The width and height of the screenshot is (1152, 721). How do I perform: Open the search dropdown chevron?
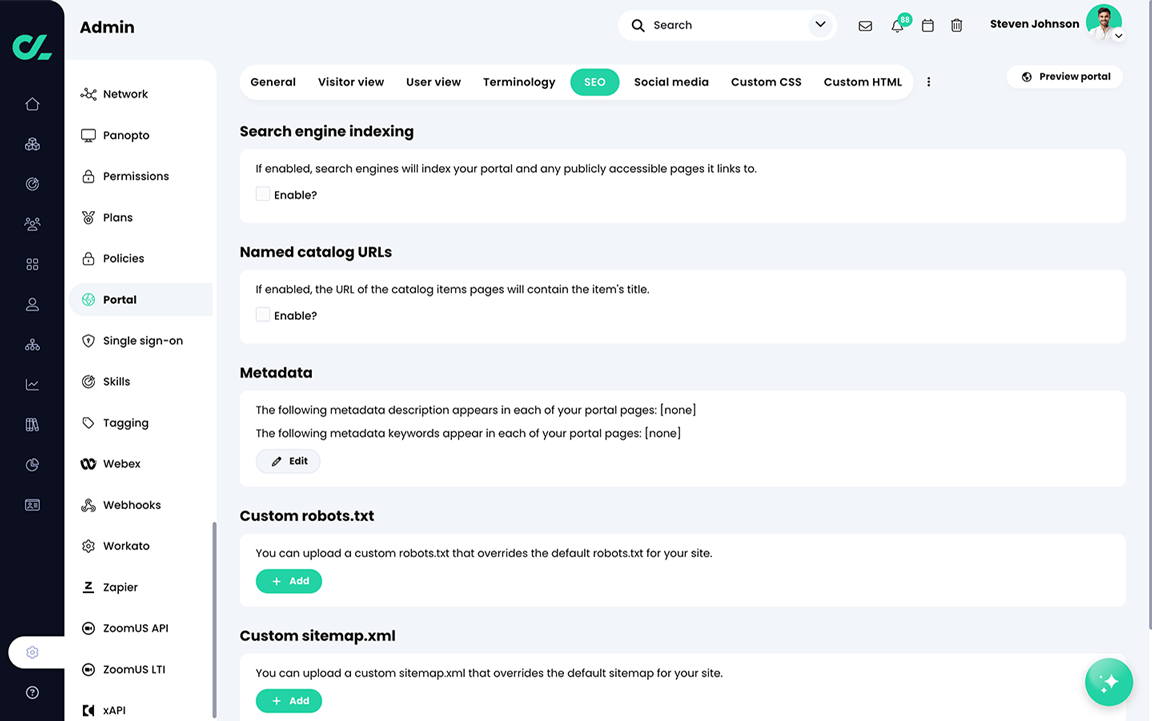click(x=820, y=24)
